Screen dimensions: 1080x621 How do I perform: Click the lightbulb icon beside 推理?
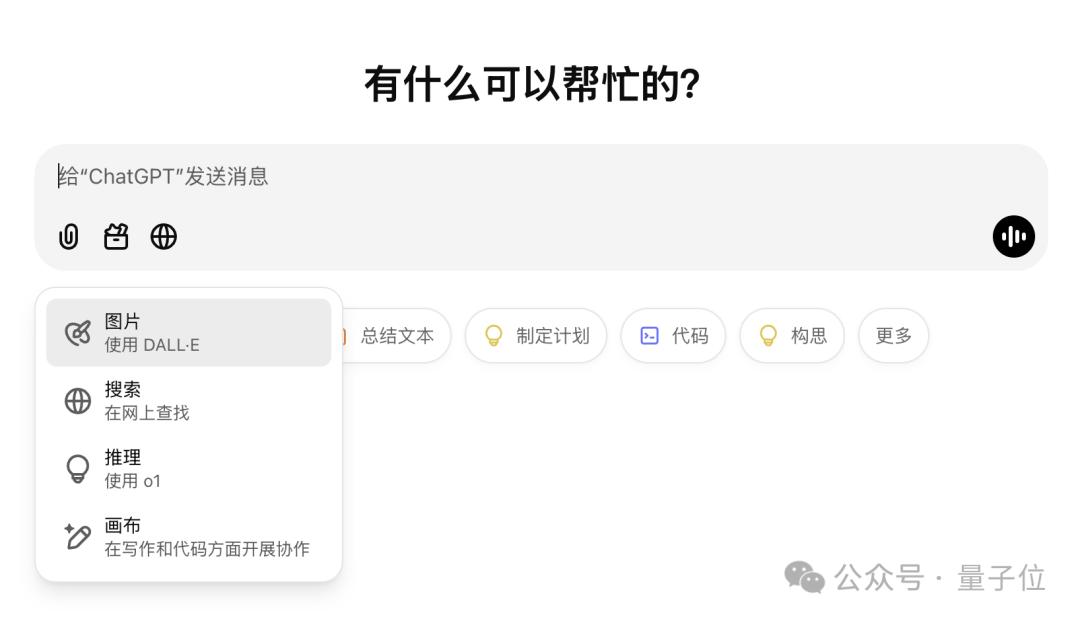[x=77, y=468]
